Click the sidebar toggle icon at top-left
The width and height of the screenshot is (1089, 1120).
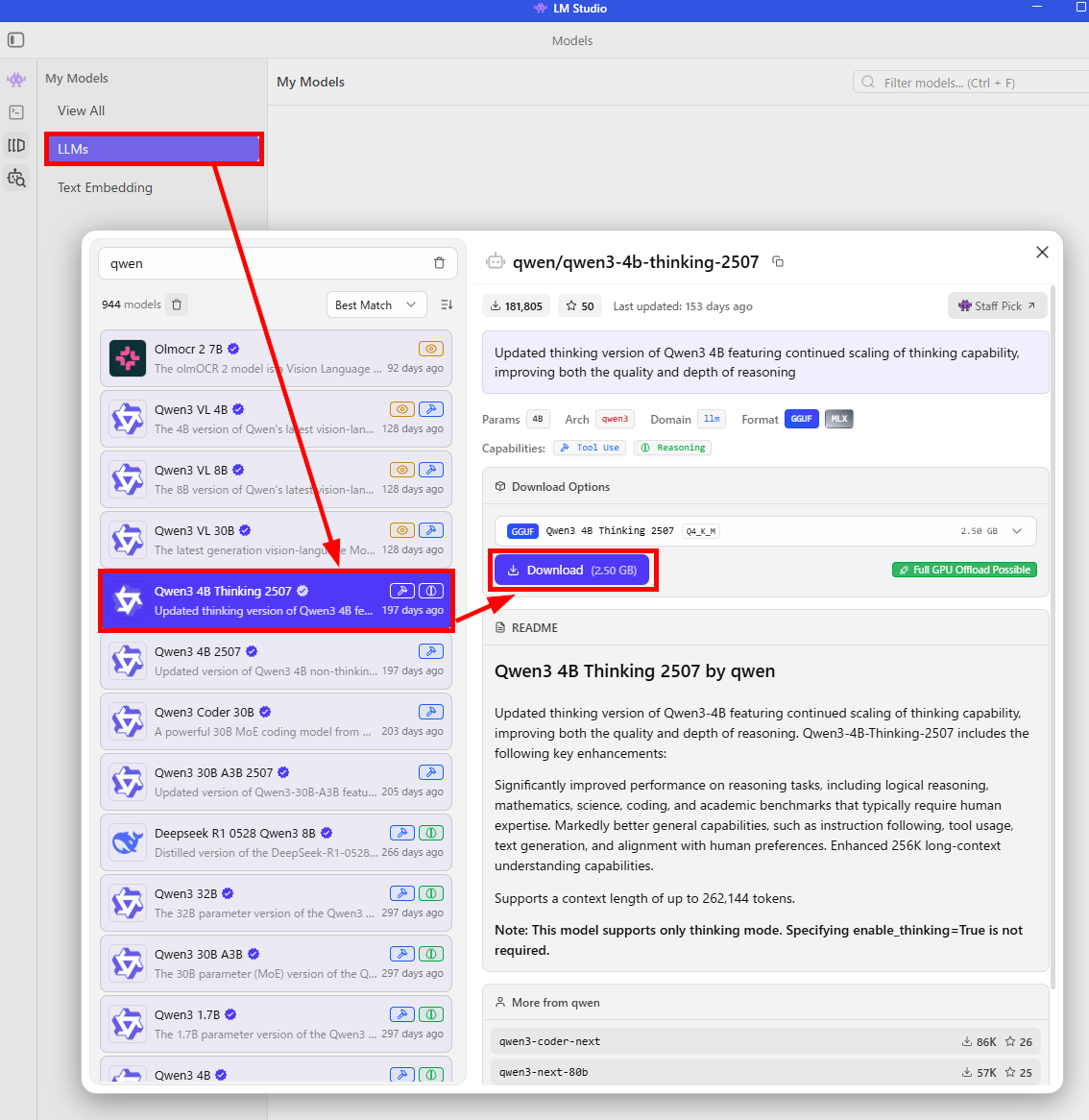point(15,40)
